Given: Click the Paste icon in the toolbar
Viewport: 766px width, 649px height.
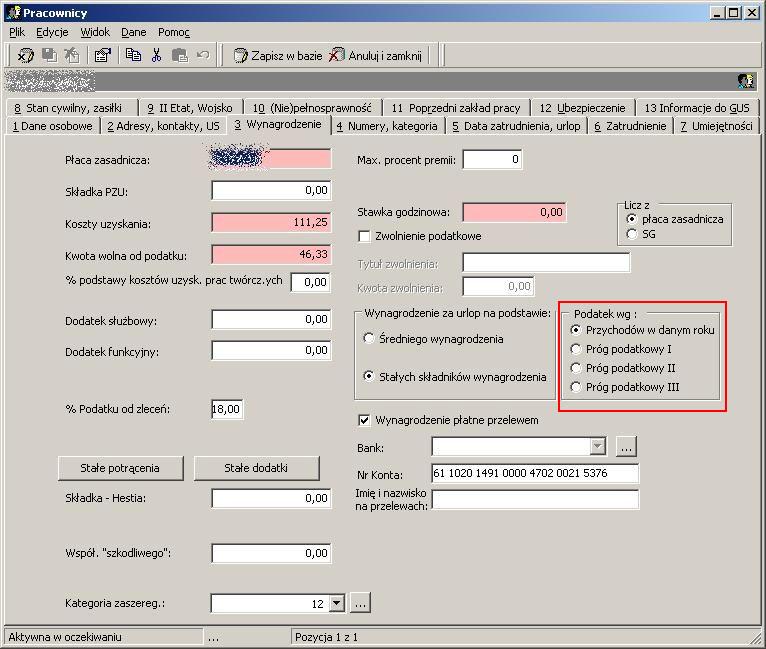Looking at the screenshot, I should click(x=179, y=55).
